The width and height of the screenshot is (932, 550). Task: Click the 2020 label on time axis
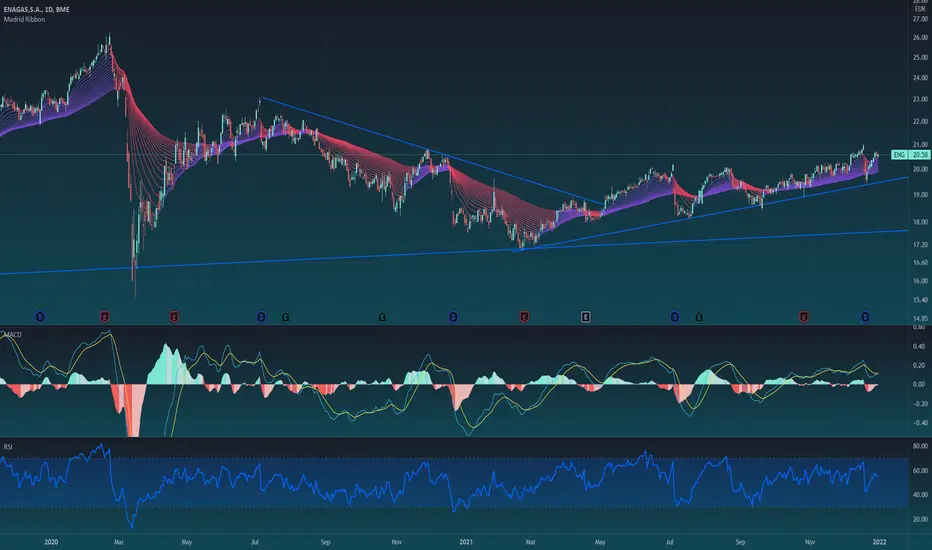[52, 542]
